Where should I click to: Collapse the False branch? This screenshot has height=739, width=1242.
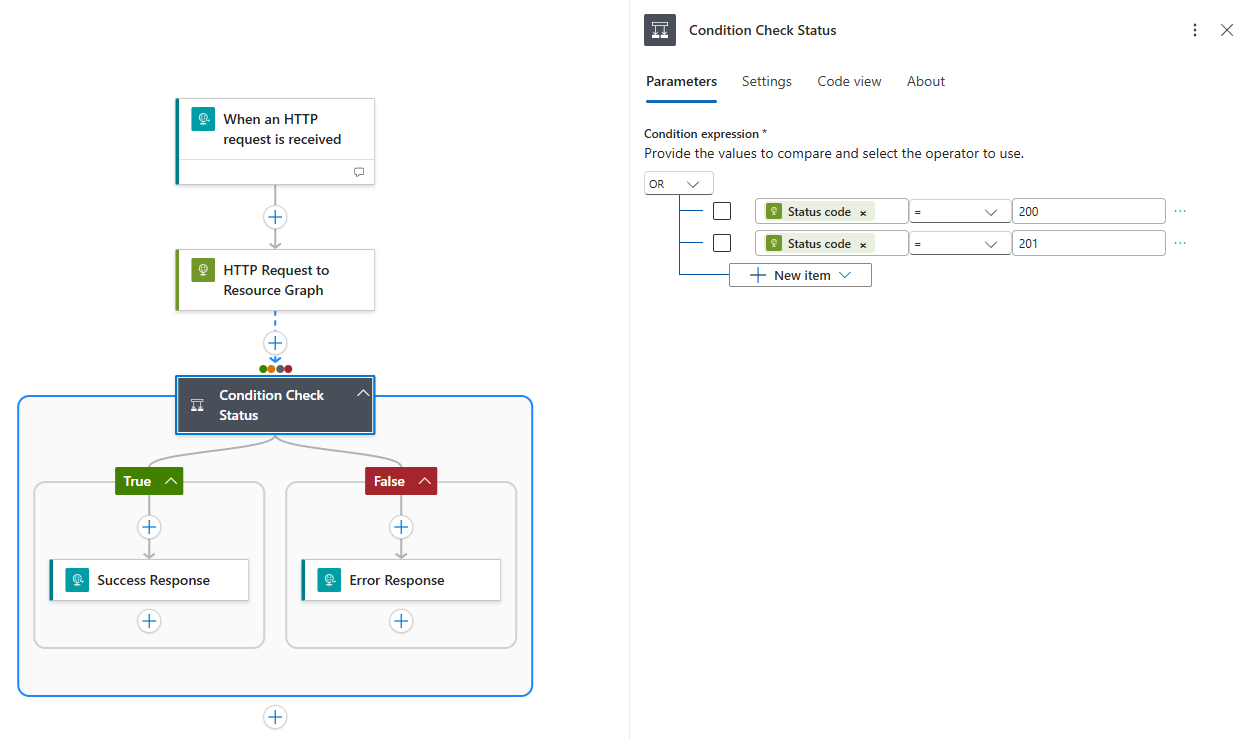click(x=425, y=481)
